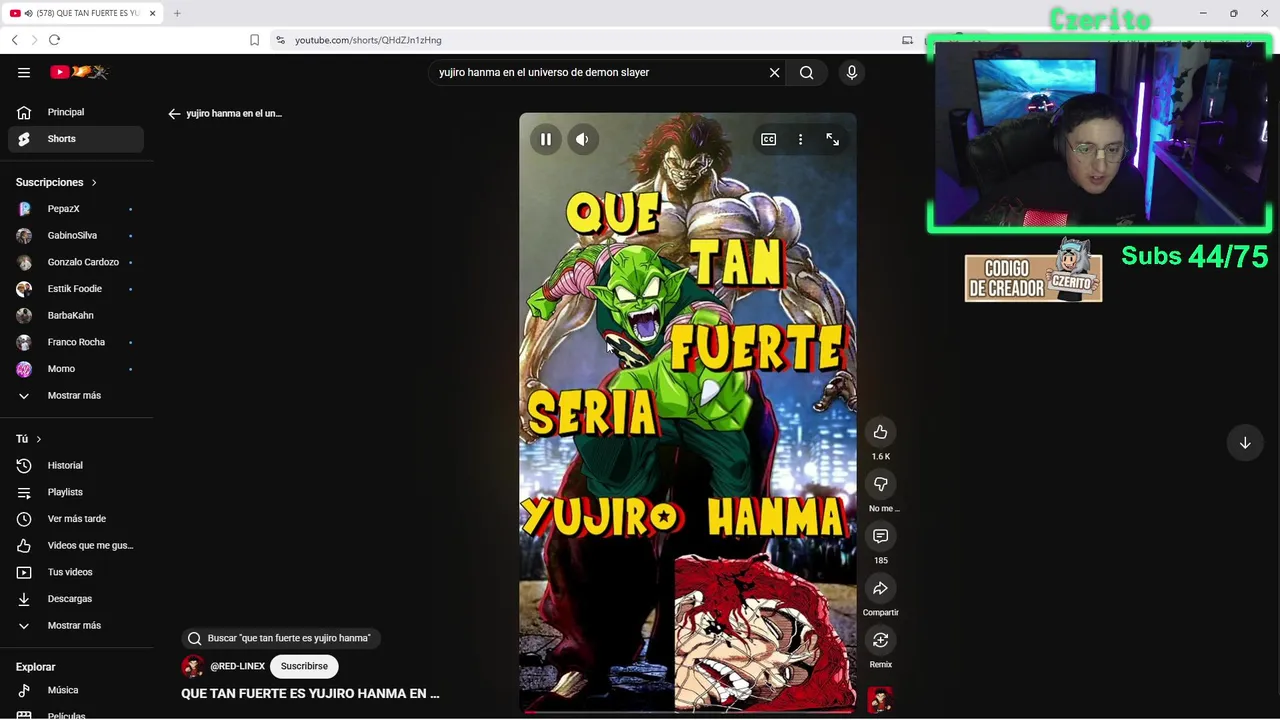
Task: Click the search suggestion chip under video
Action: pyautogui.click(x=281, y=638)
